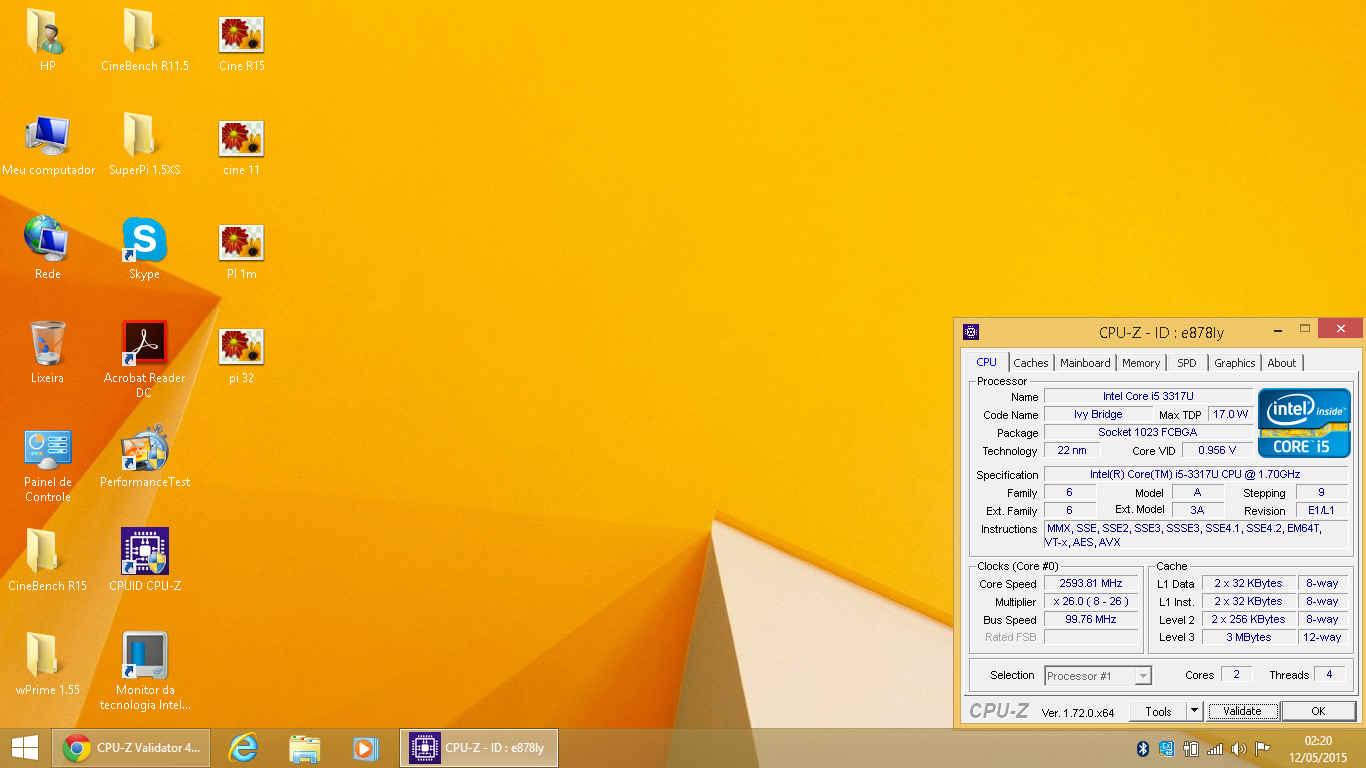Screen dimensions: 1366x768
Task: Click the taskbar clock and date
Action: coord(1319,749)
